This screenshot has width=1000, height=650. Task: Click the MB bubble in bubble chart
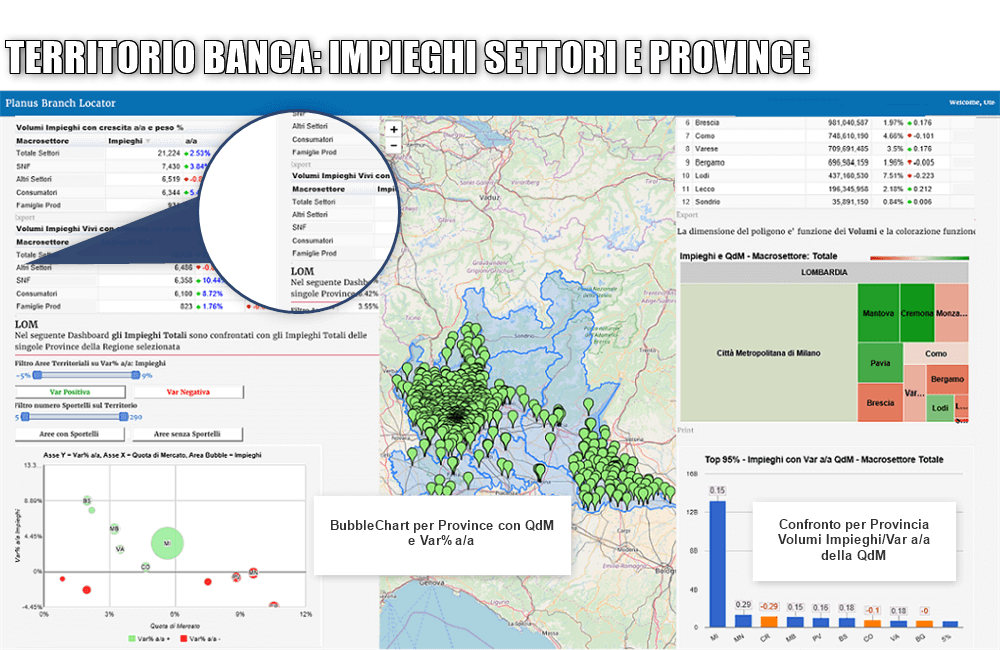[114, 529]
